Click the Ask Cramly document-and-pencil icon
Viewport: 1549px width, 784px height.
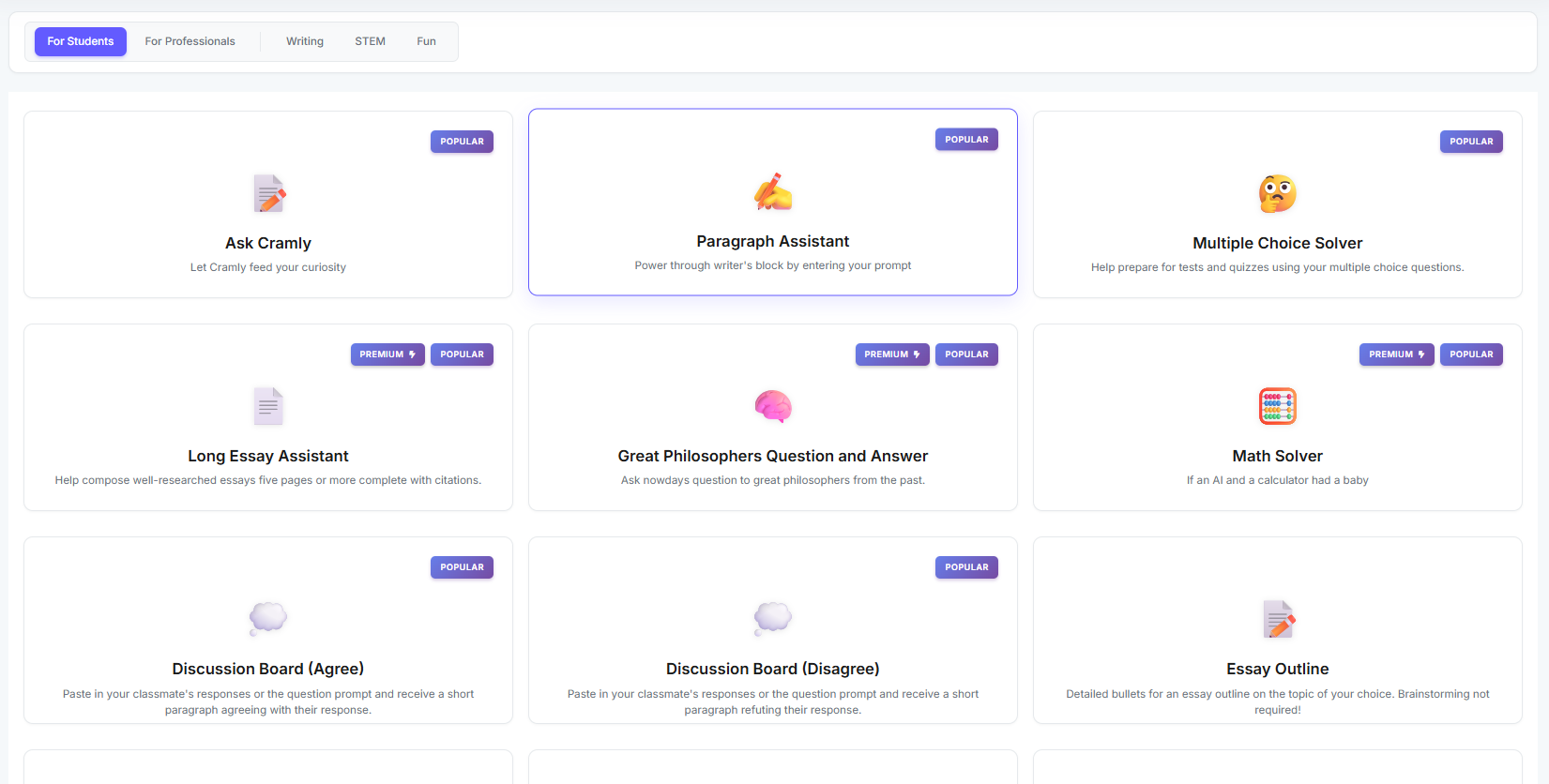[268, 194]
